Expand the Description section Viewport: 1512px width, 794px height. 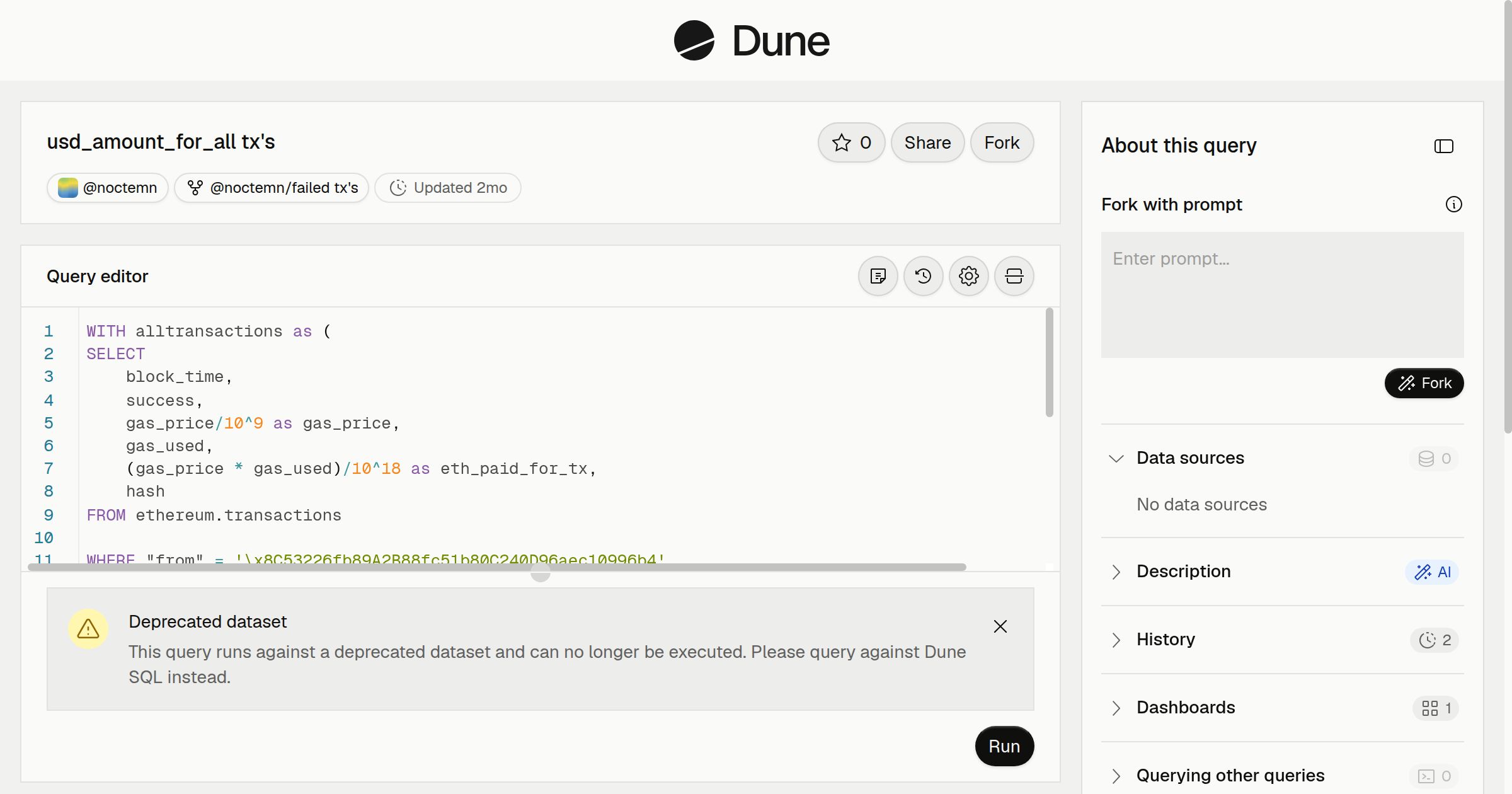[x=1116, y=572]
